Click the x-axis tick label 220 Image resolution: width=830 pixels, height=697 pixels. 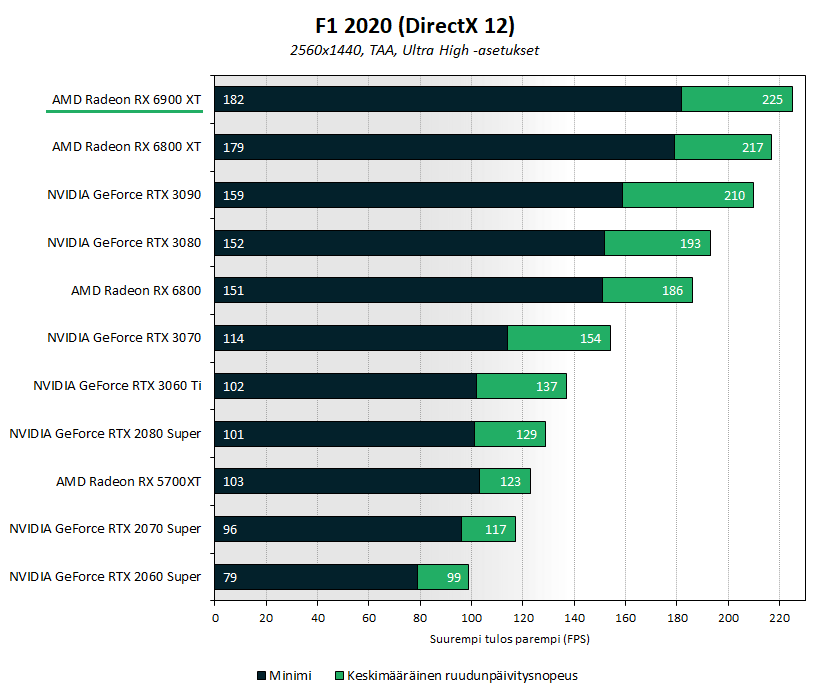[779, 618]
